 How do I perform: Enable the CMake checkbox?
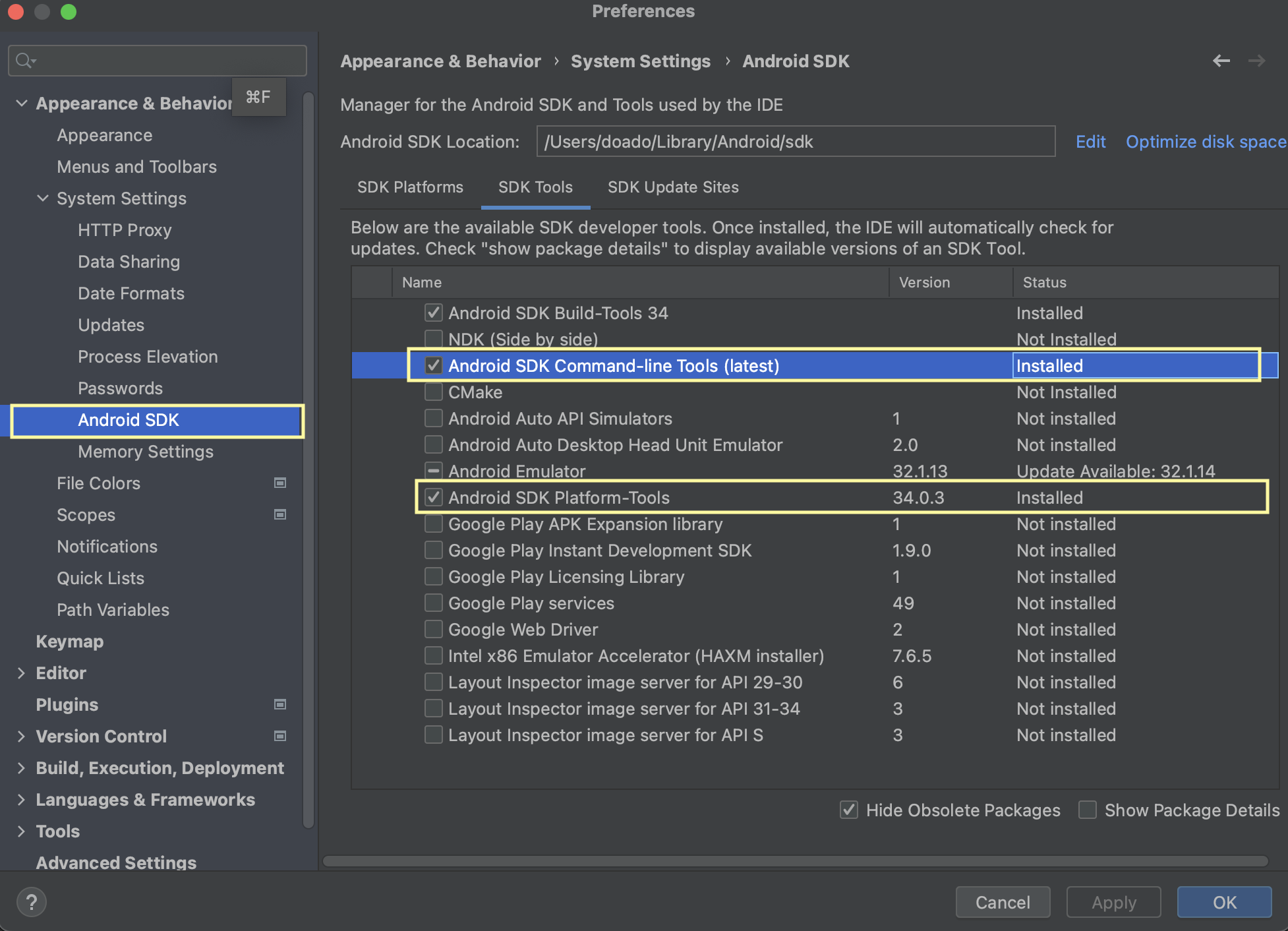click(433, 392)
